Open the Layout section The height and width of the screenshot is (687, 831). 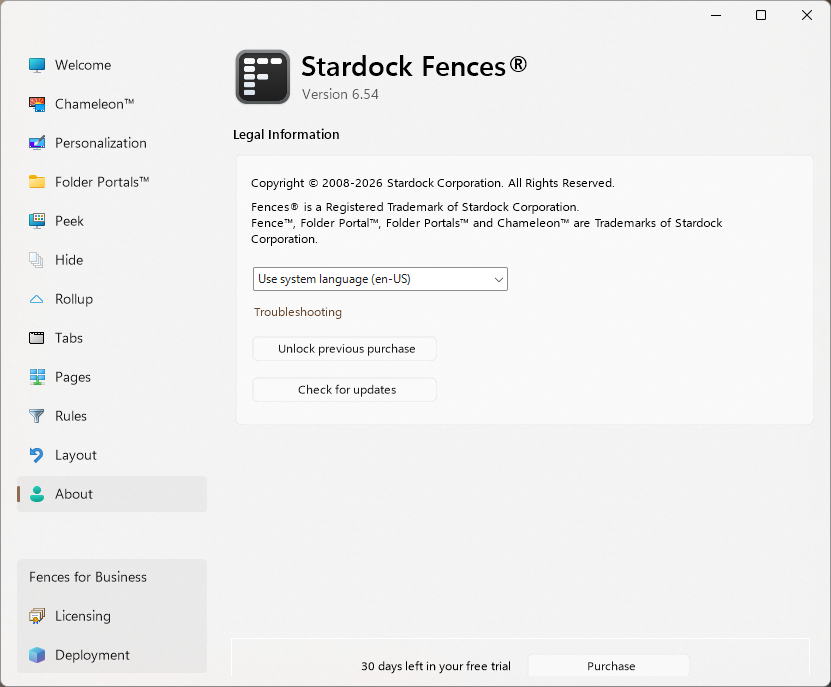[x=112, y=455]
